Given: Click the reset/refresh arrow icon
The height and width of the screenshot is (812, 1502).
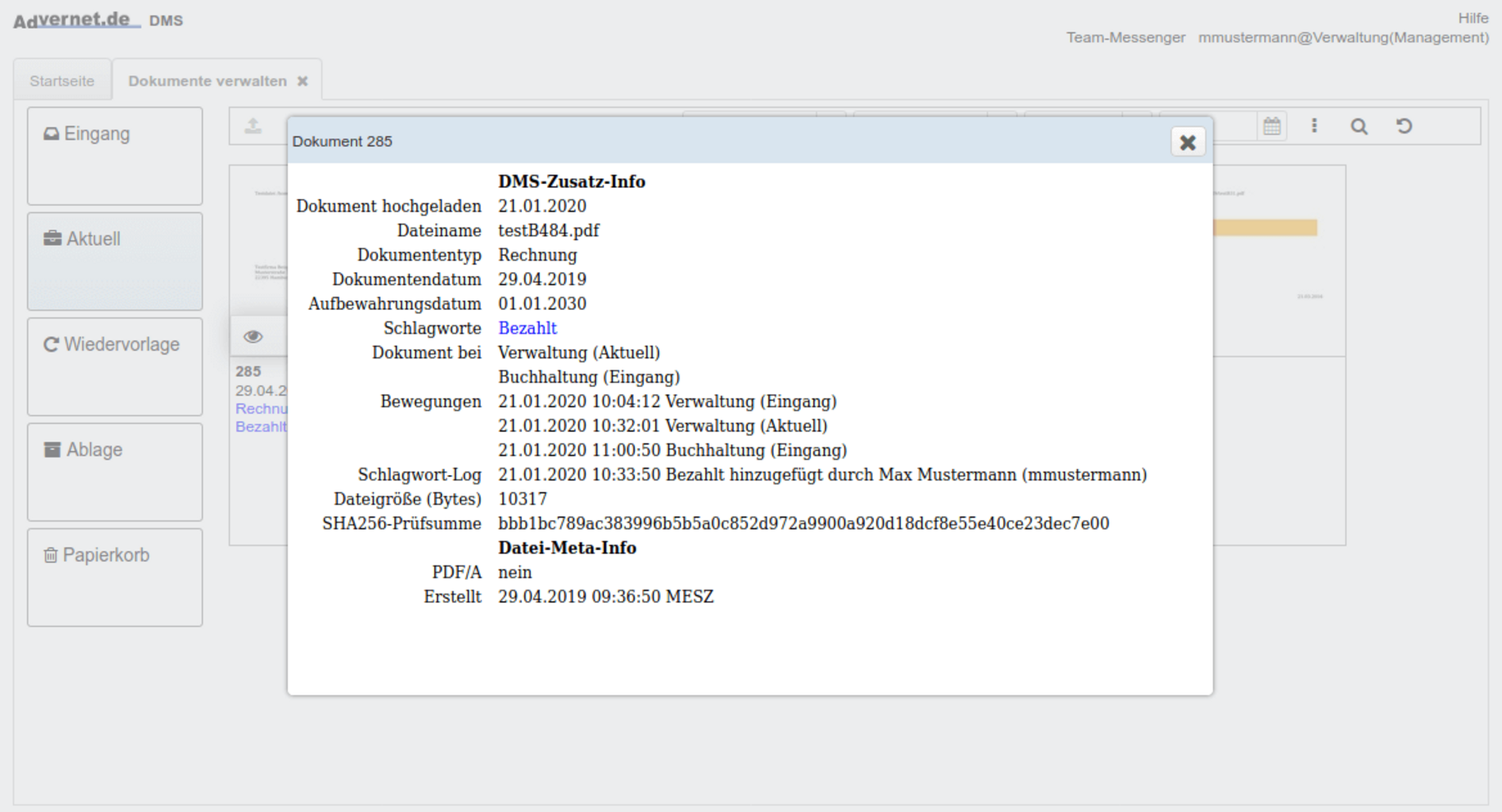Looking at the screenshot, I should tap(1404, 126).
